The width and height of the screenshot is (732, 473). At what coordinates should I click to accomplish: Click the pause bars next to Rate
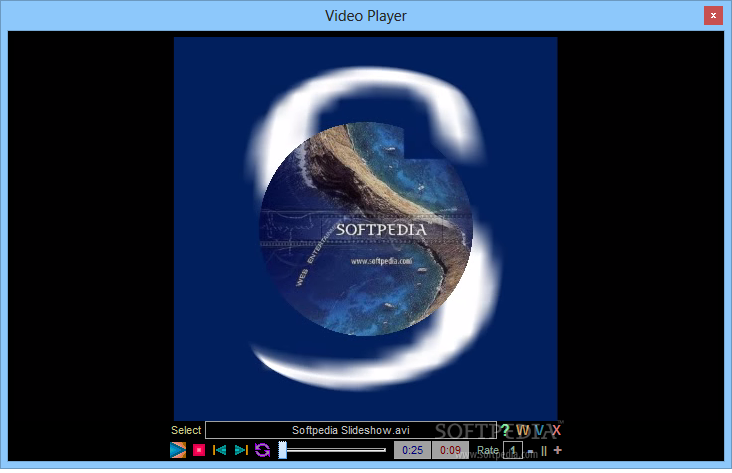tap(544, 451)
